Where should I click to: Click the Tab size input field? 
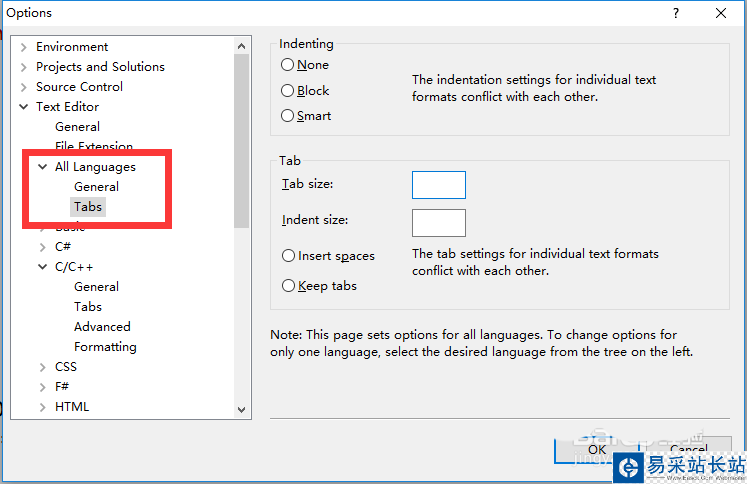pos(438,185)
